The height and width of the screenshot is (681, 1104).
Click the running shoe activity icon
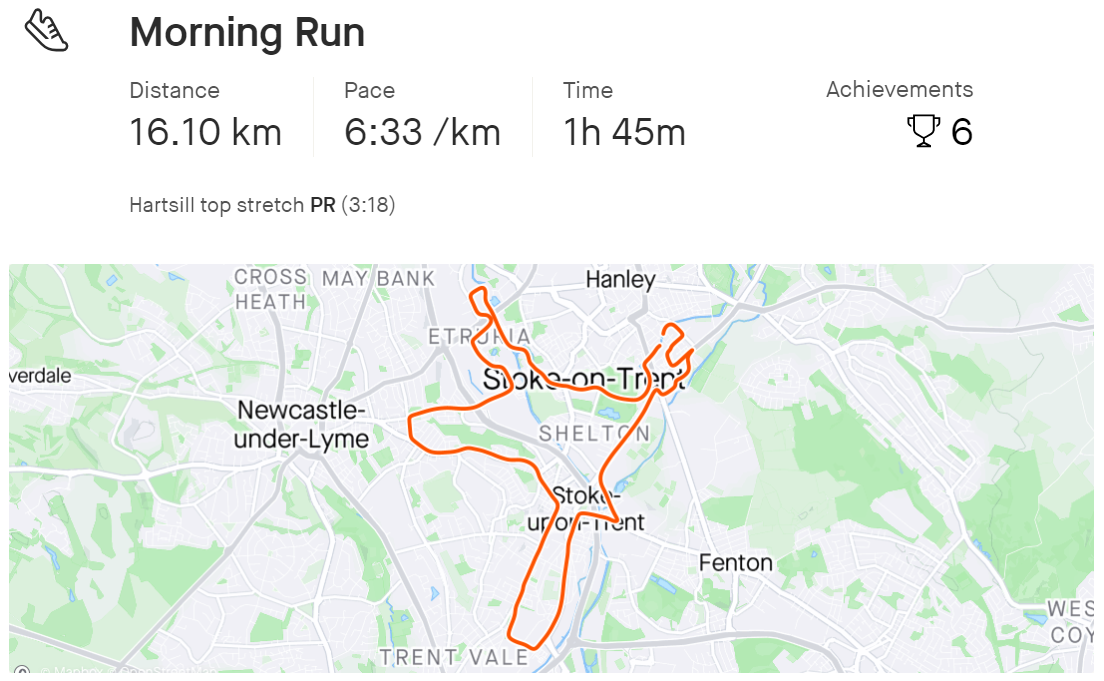tap(46, 31)
